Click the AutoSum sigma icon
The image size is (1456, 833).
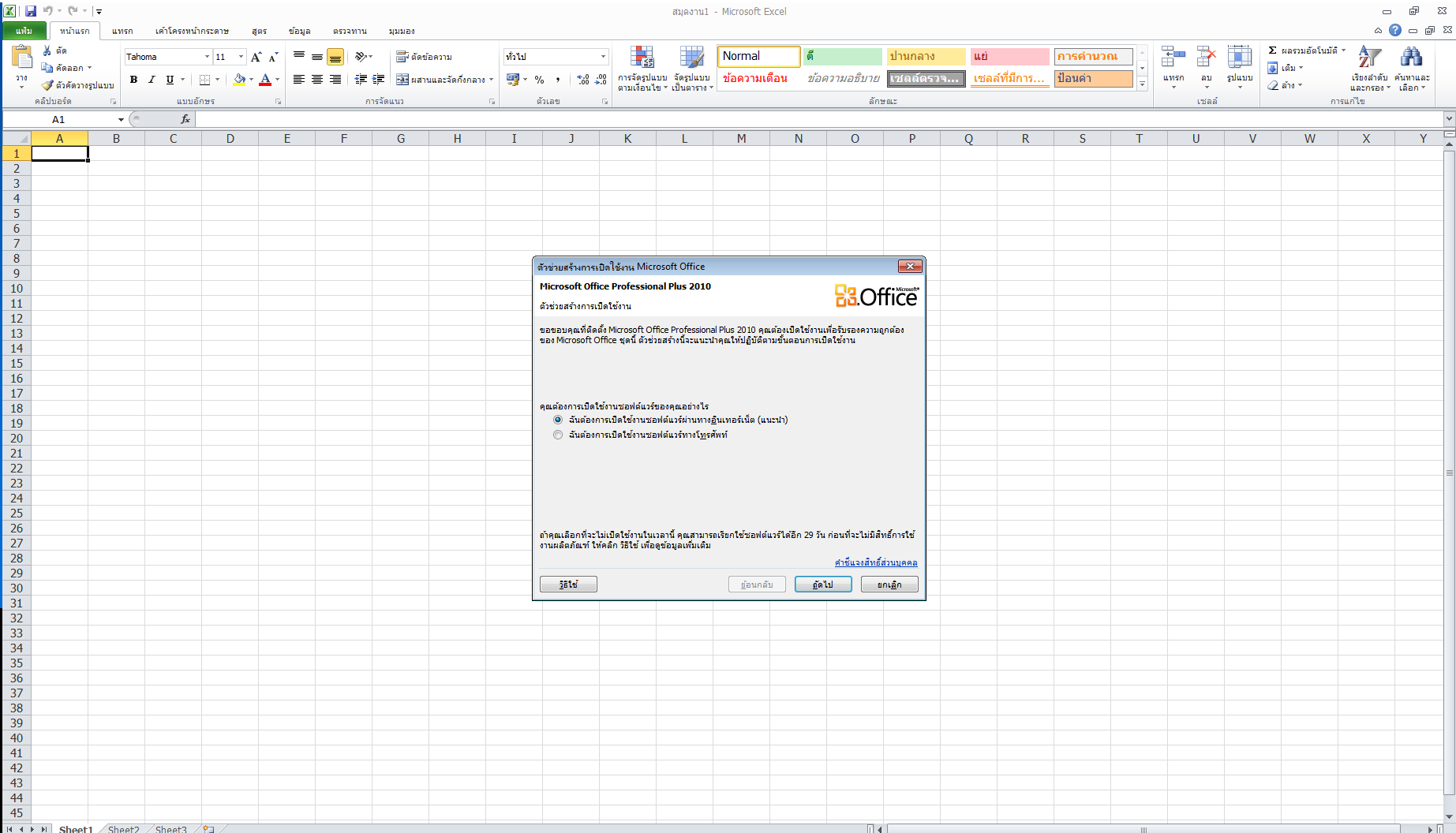point(1272,50)
